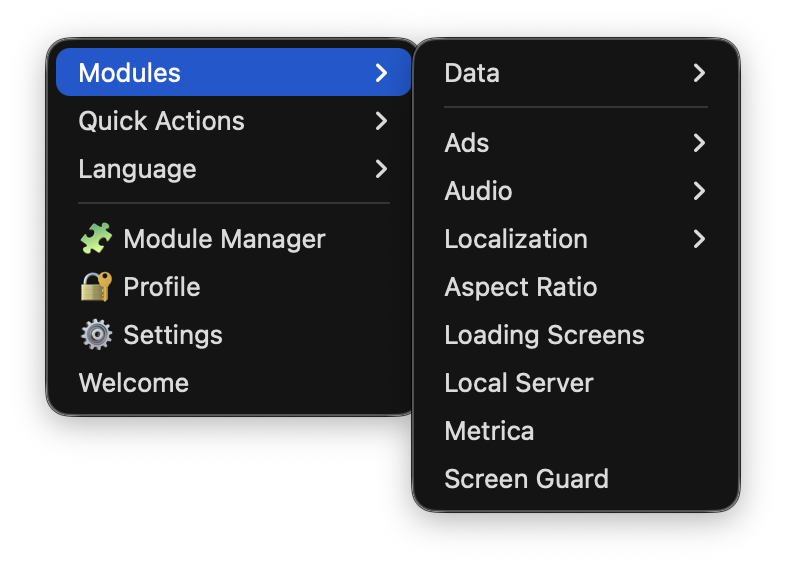Select the highlighted Modules menu label
786x566 pixels.
130,73
